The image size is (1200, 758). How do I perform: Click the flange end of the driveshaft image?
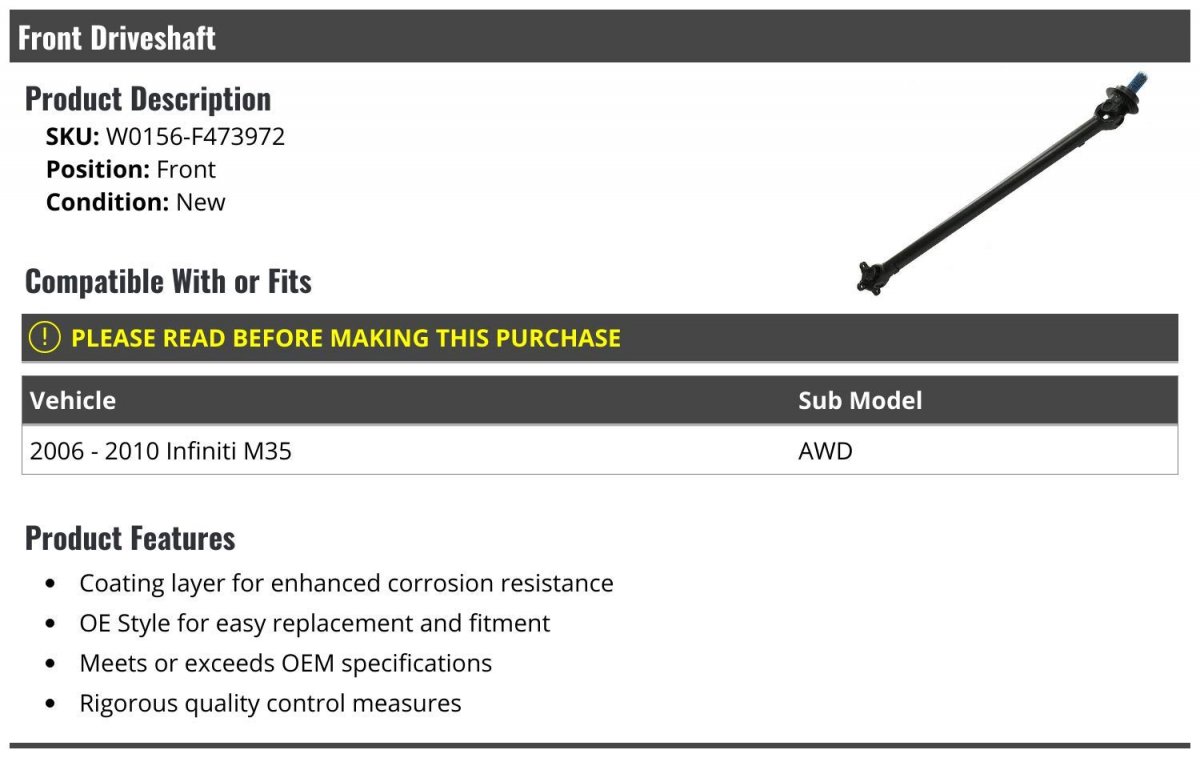[x=870, y=276]
